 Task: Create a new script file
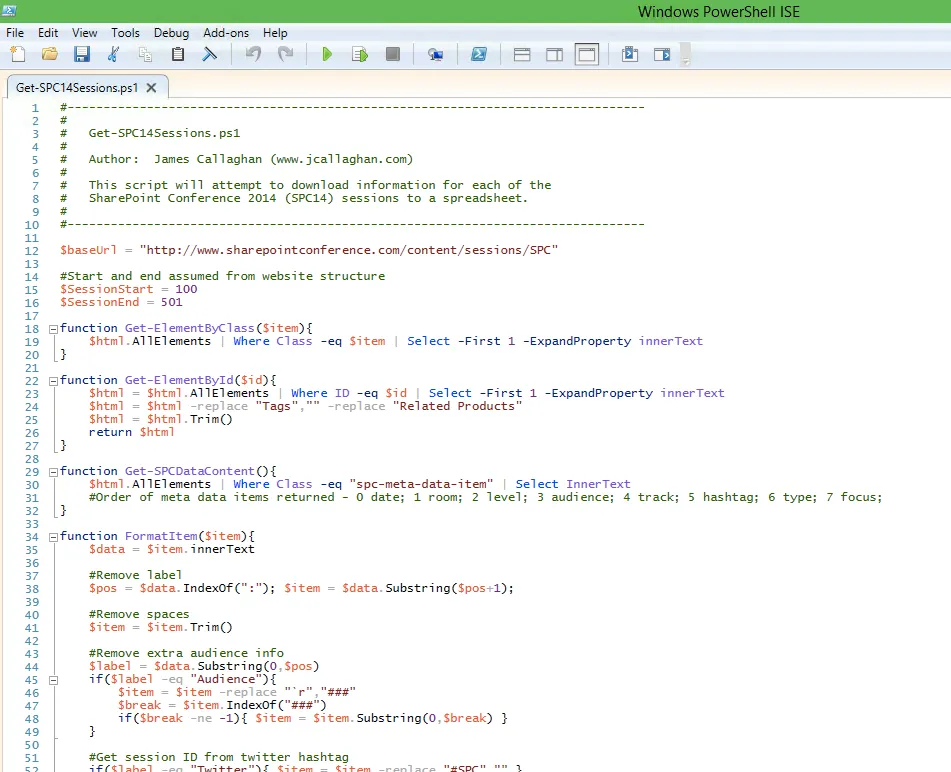(18, 54)
